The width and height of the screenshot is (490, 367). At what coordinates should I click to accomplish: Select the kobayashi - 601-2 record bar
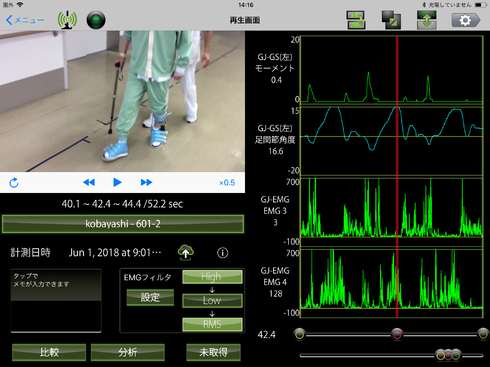coord(123,224)
